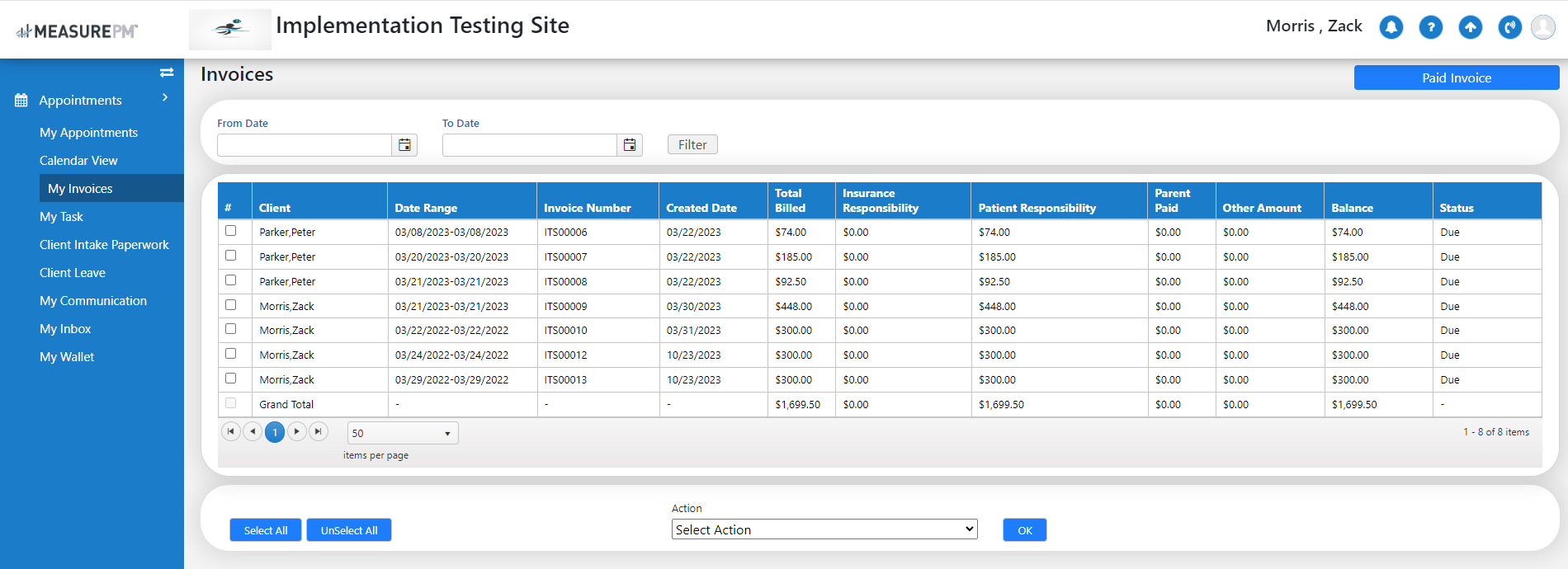
Task: Open My Task in the sidebar
Action: point(61,217)
